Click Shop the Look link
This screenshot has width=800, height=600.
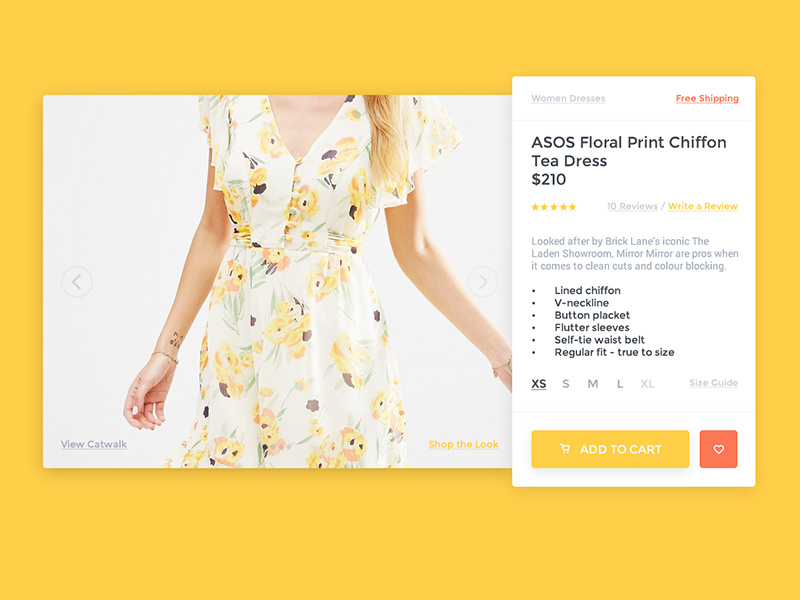[463, 444]
